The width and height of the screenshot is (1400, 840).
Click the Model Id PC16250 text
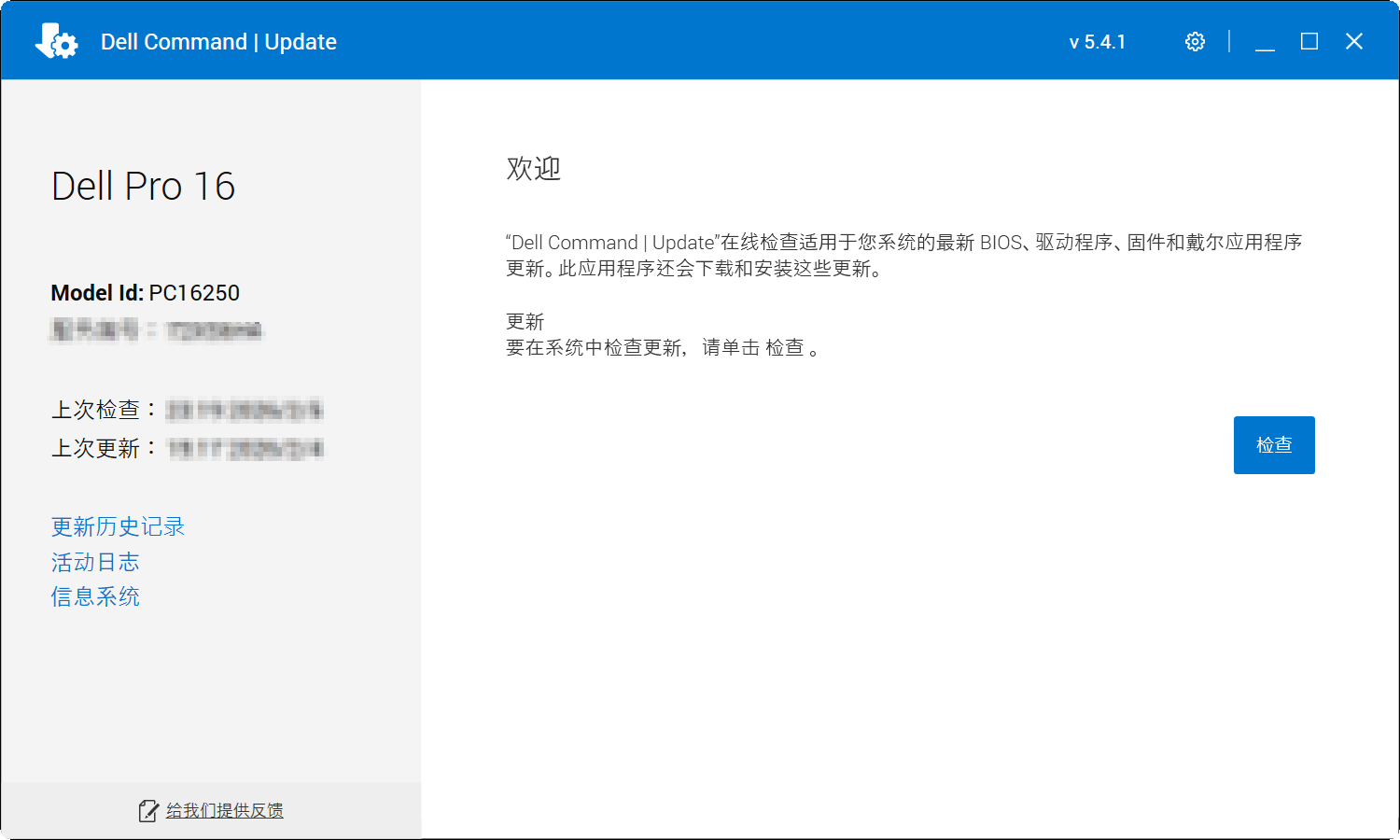coord(145,292)
